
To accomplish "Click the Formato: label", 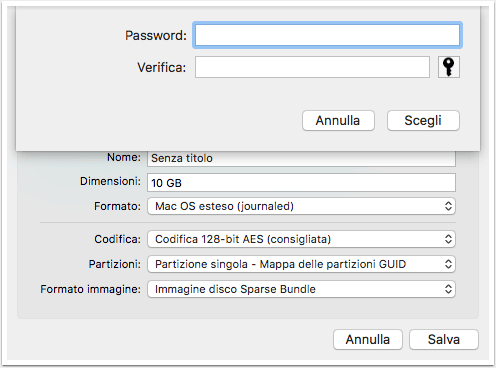I will (x=117, y=206).
